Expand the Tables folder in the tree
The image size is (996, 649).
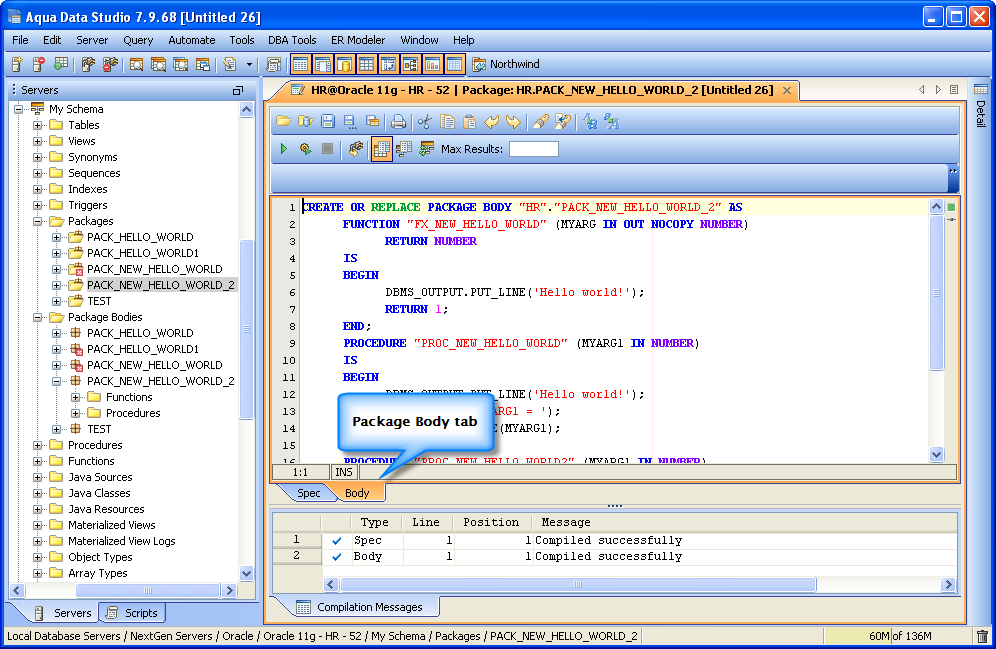(x=38, y=125)
